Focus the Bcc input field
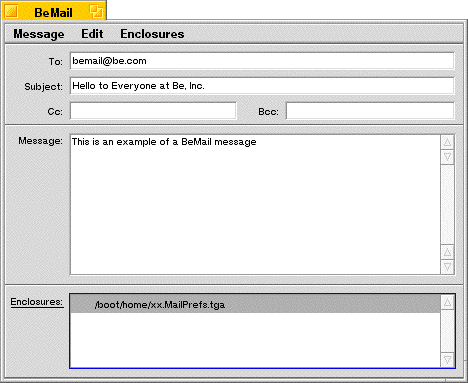The image size is (468, 383). [370, 111]
